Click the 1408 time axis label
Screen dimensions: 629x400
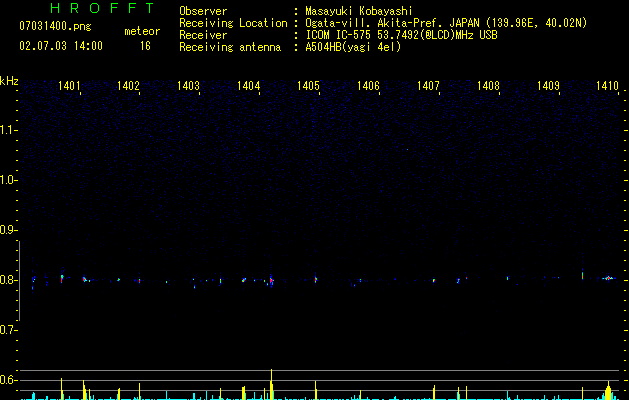coord(488,85)
